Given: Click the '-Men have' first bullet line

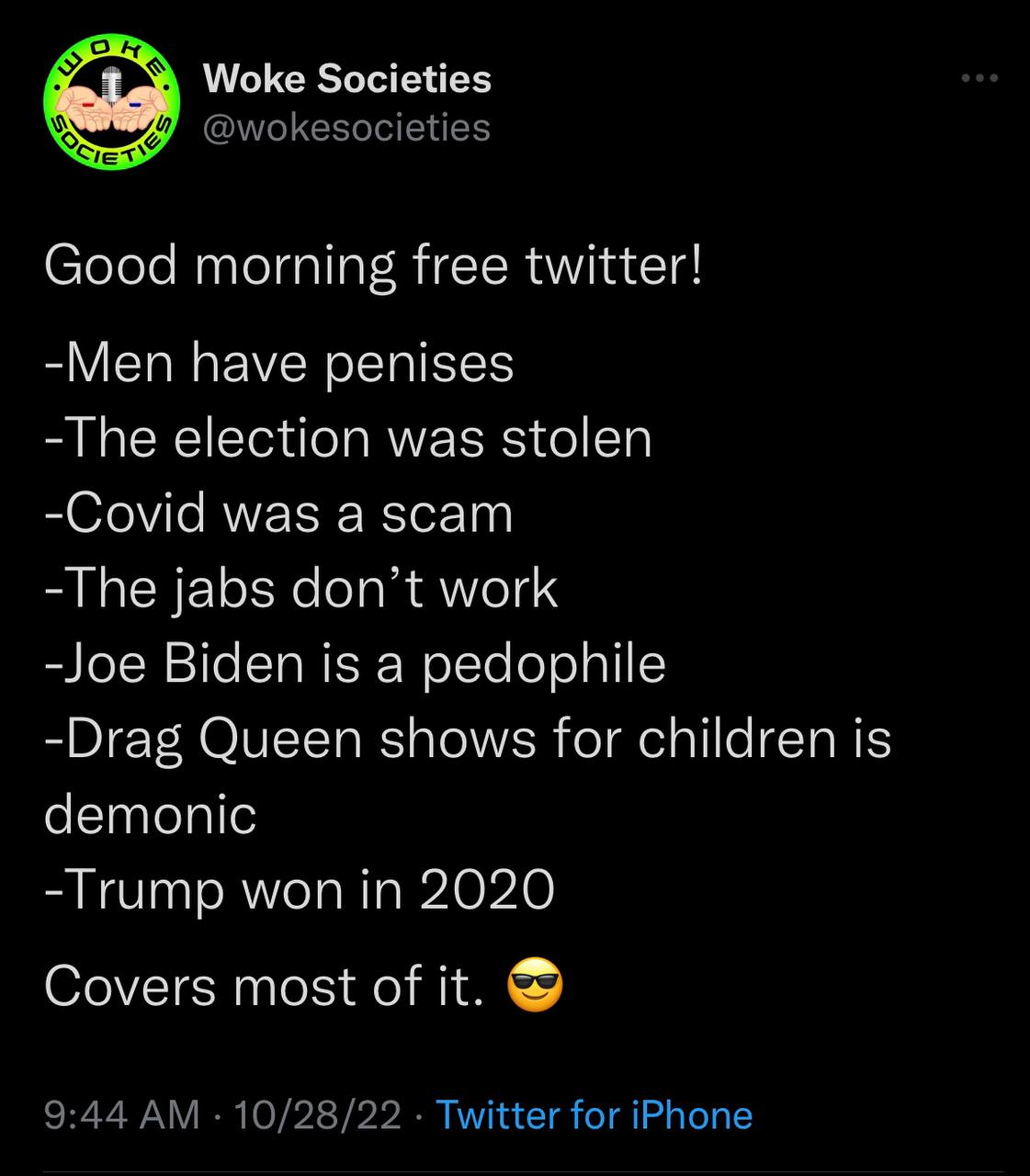Looking at the screenshot, I should pos(279,362).
